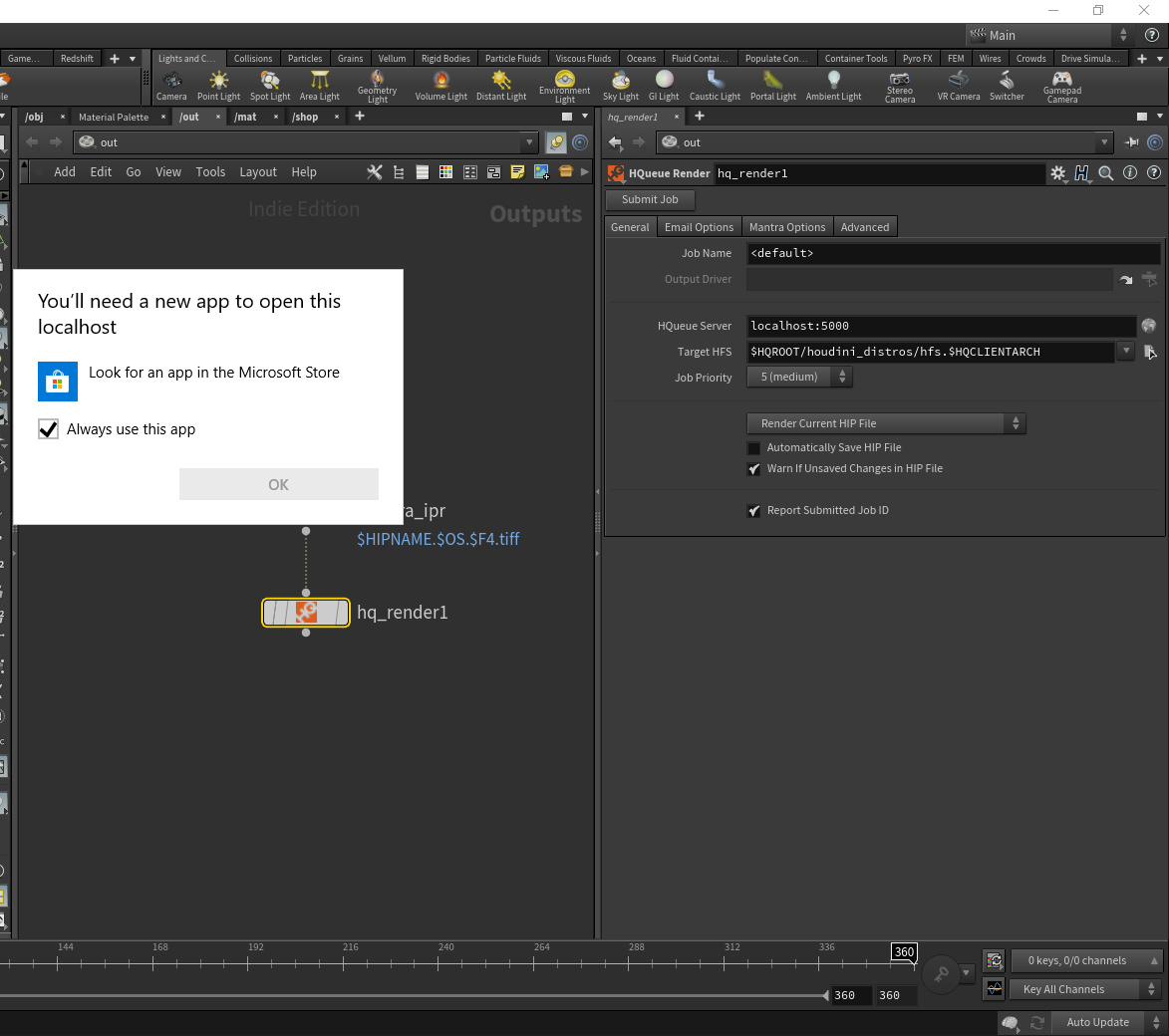The image size is (1169, 1036).
Task: Select the Spot Light shelf tool
Action: tap(270, 87)
